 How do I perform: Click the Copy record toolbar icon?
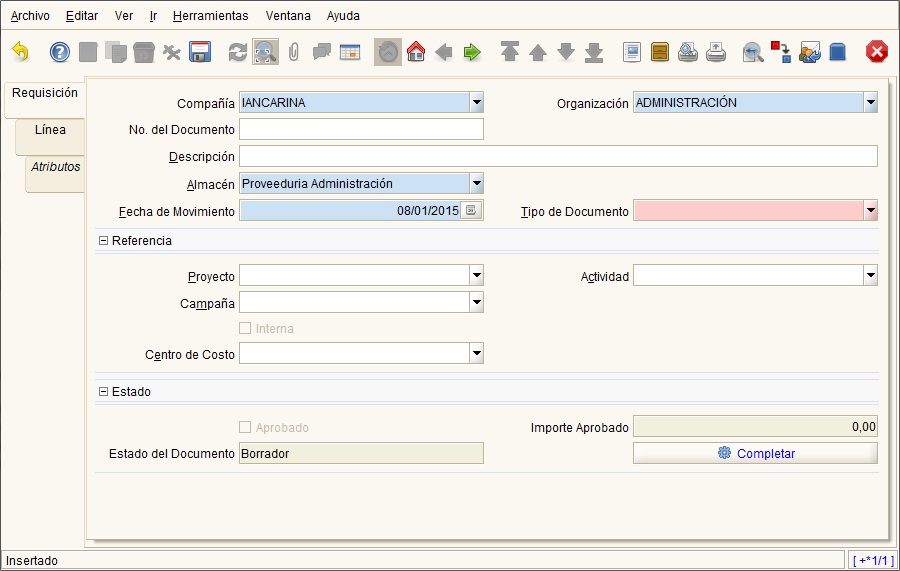point(116,52)
